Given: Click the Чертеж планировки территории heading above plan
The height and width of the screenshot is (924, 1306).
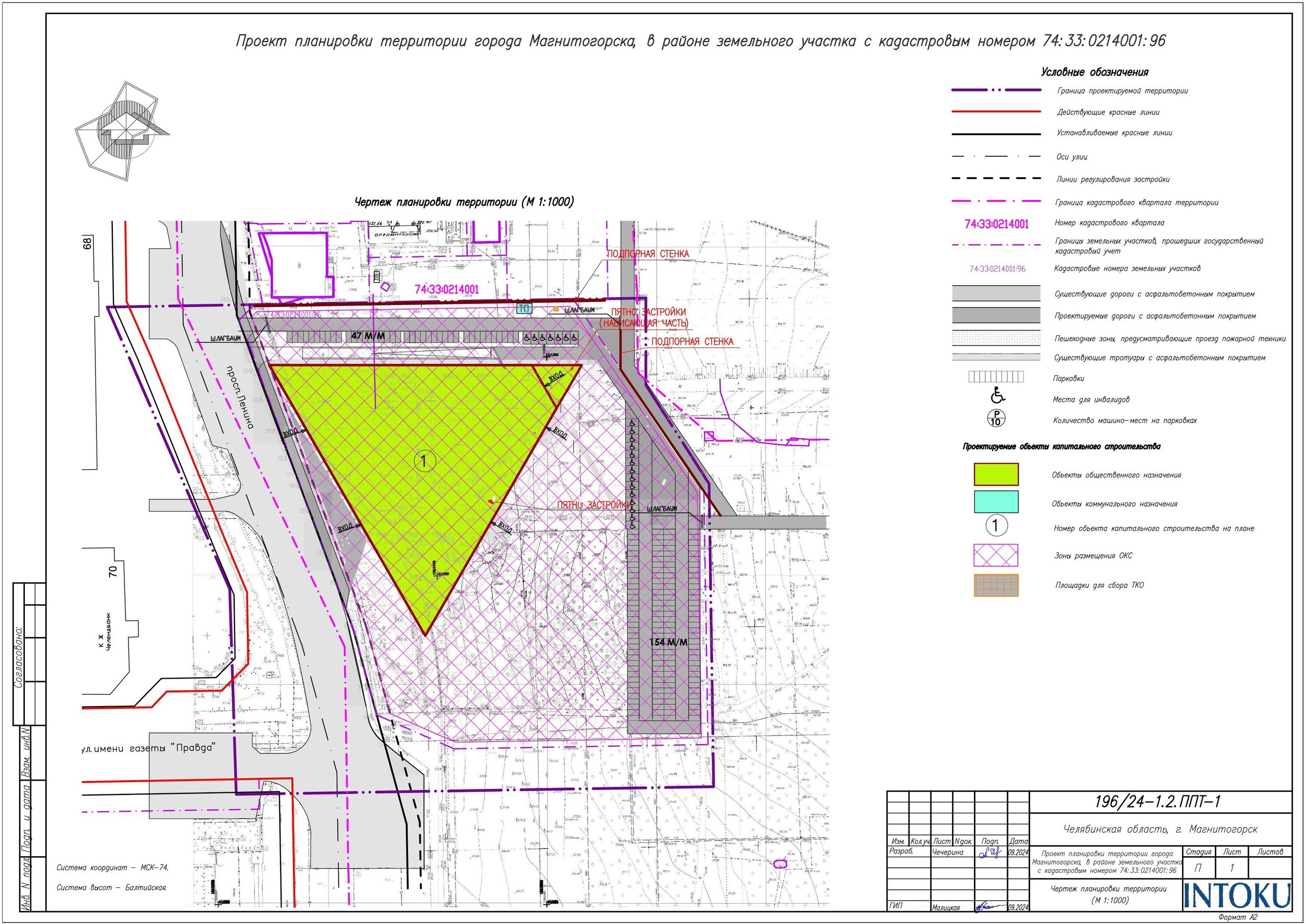Looking at the screenshot, I should tap(464, 202).
